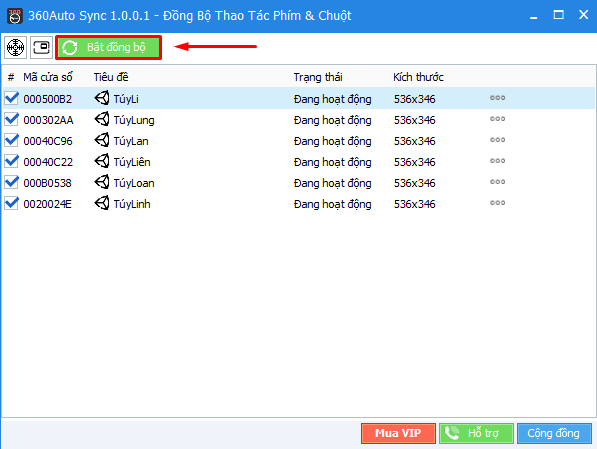
Task: Toggle checkbox for window 0020024E
Action: (x=11, y=203)
